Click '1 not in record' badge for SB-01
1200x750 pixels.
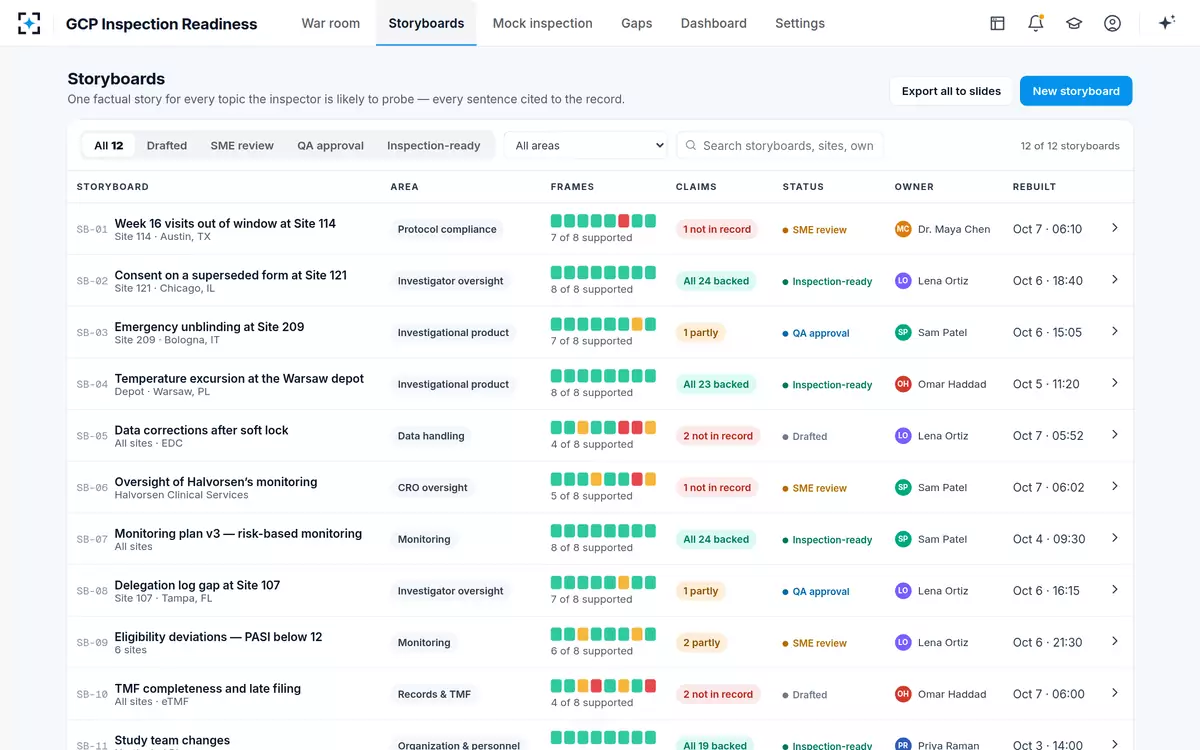click(x=717, y=229)
